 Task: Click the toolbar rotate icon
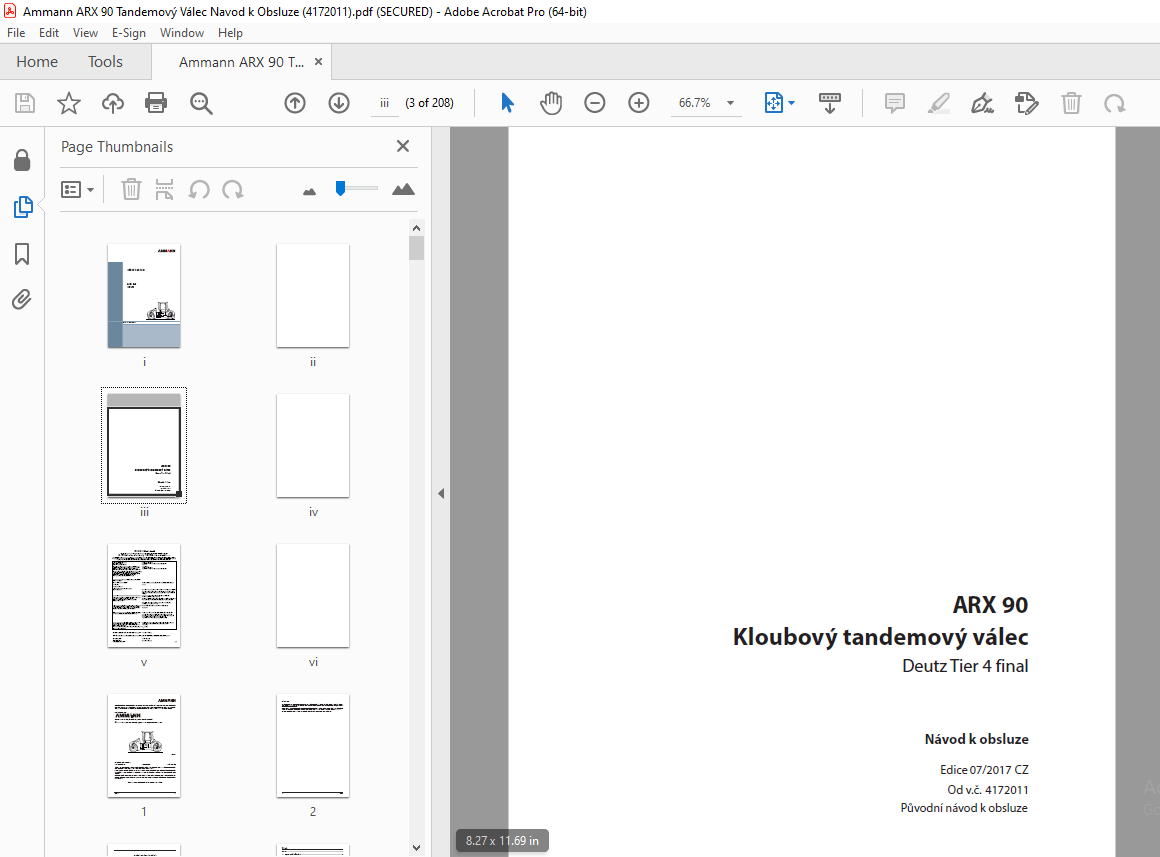point(1114,103)
